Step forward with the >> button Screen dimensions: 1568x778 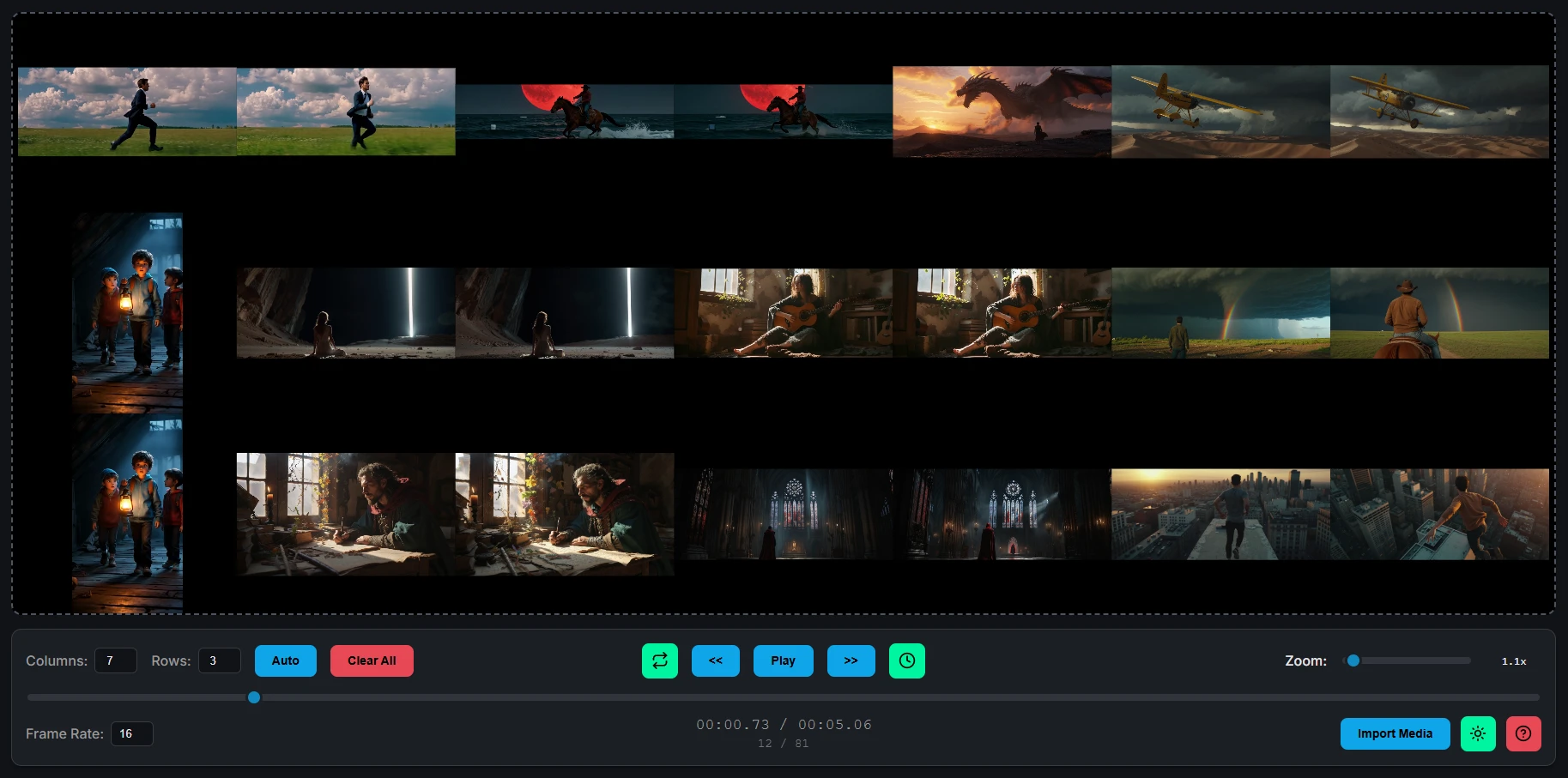pos(851,660)
